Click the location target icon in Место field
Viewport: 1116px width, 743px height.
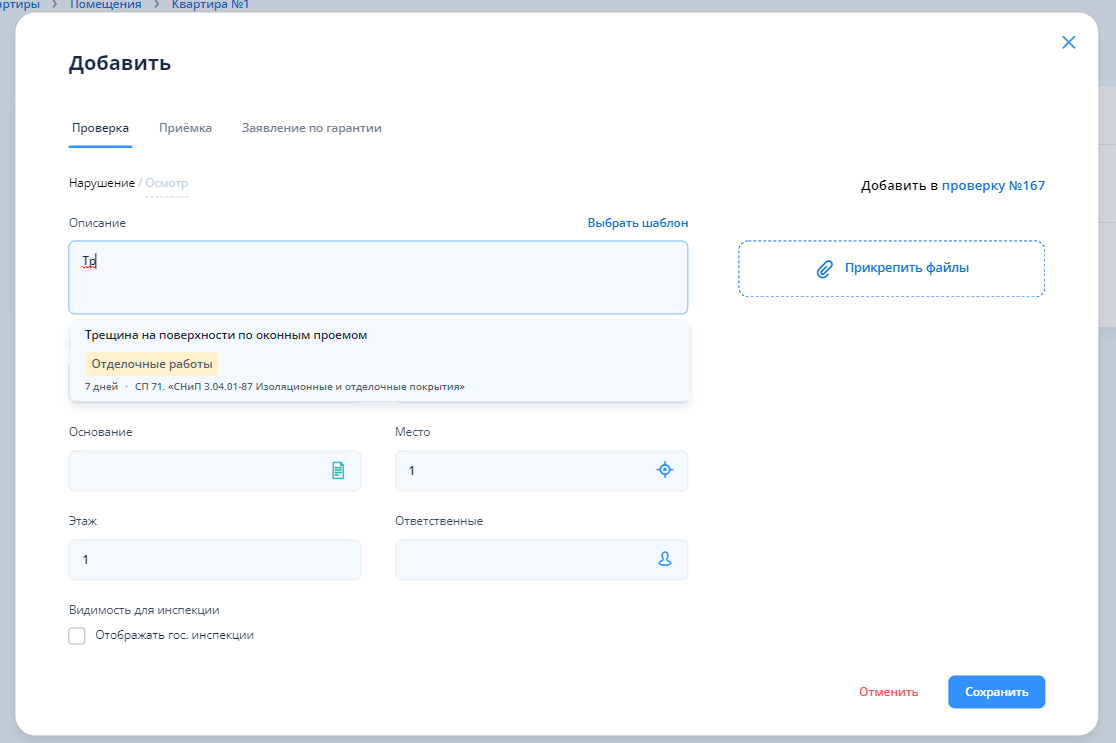click(665, 470)
